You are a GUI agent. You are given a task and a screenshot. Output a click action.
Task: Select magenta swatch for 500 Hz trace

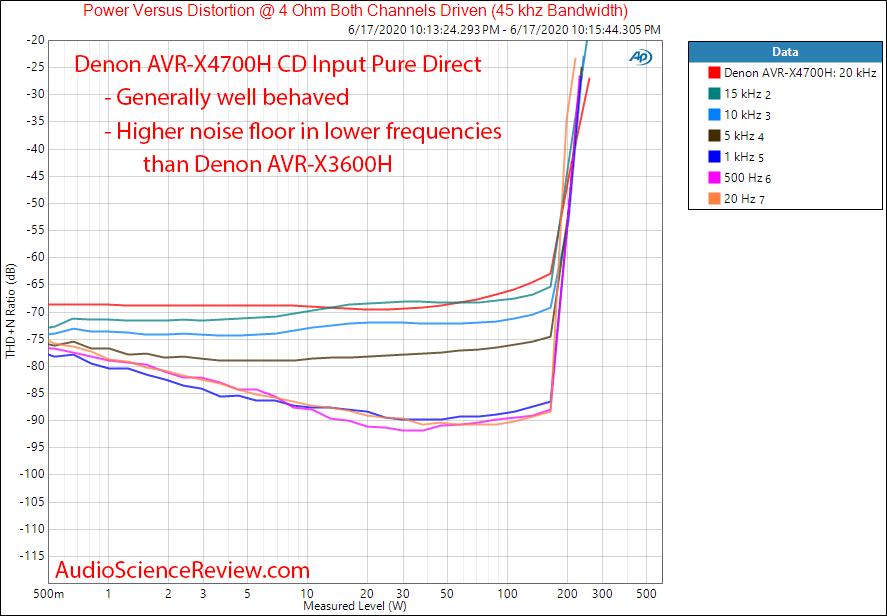point(714,178)
